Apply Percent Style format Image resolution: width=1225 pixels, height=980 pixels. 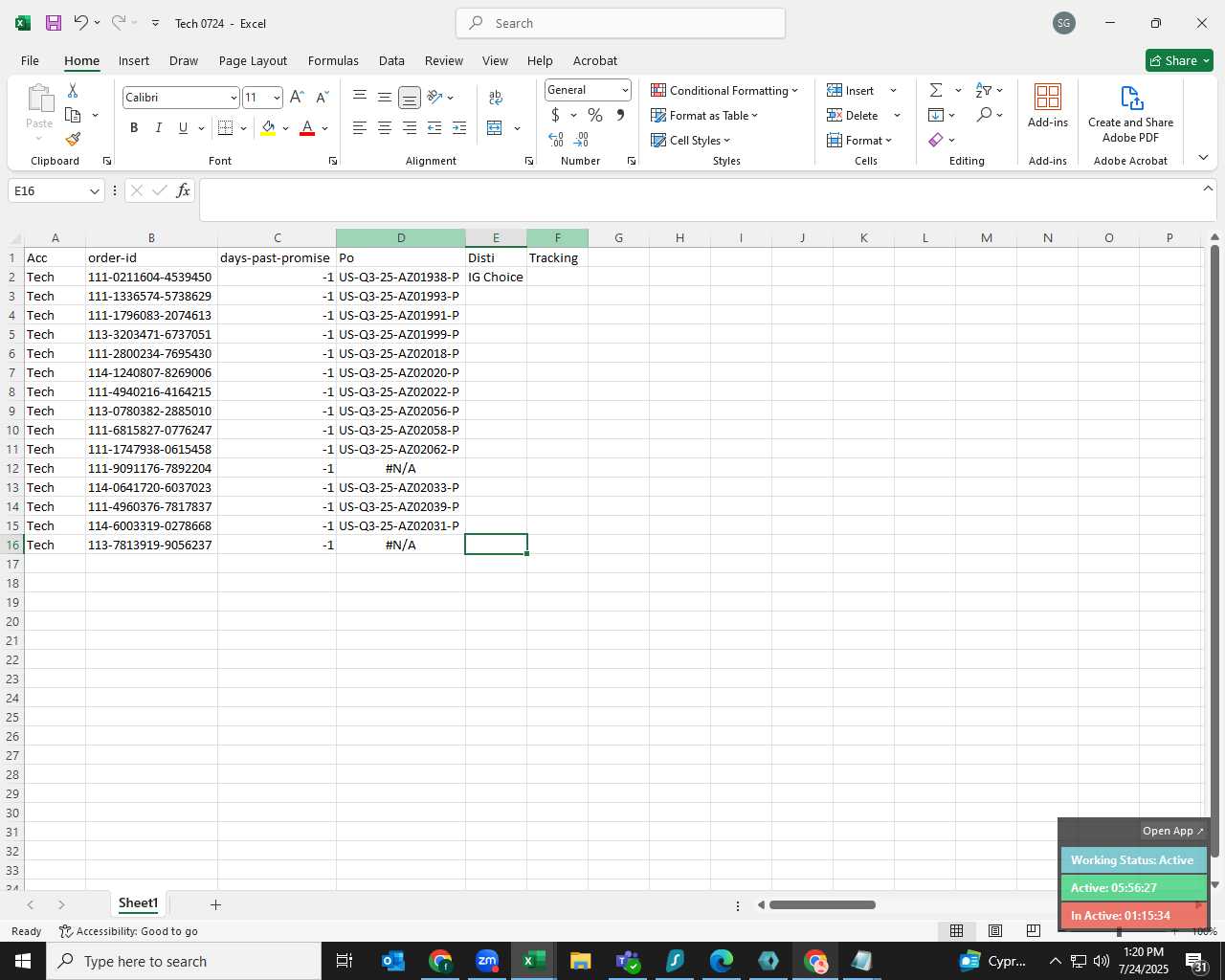(595, 115)
